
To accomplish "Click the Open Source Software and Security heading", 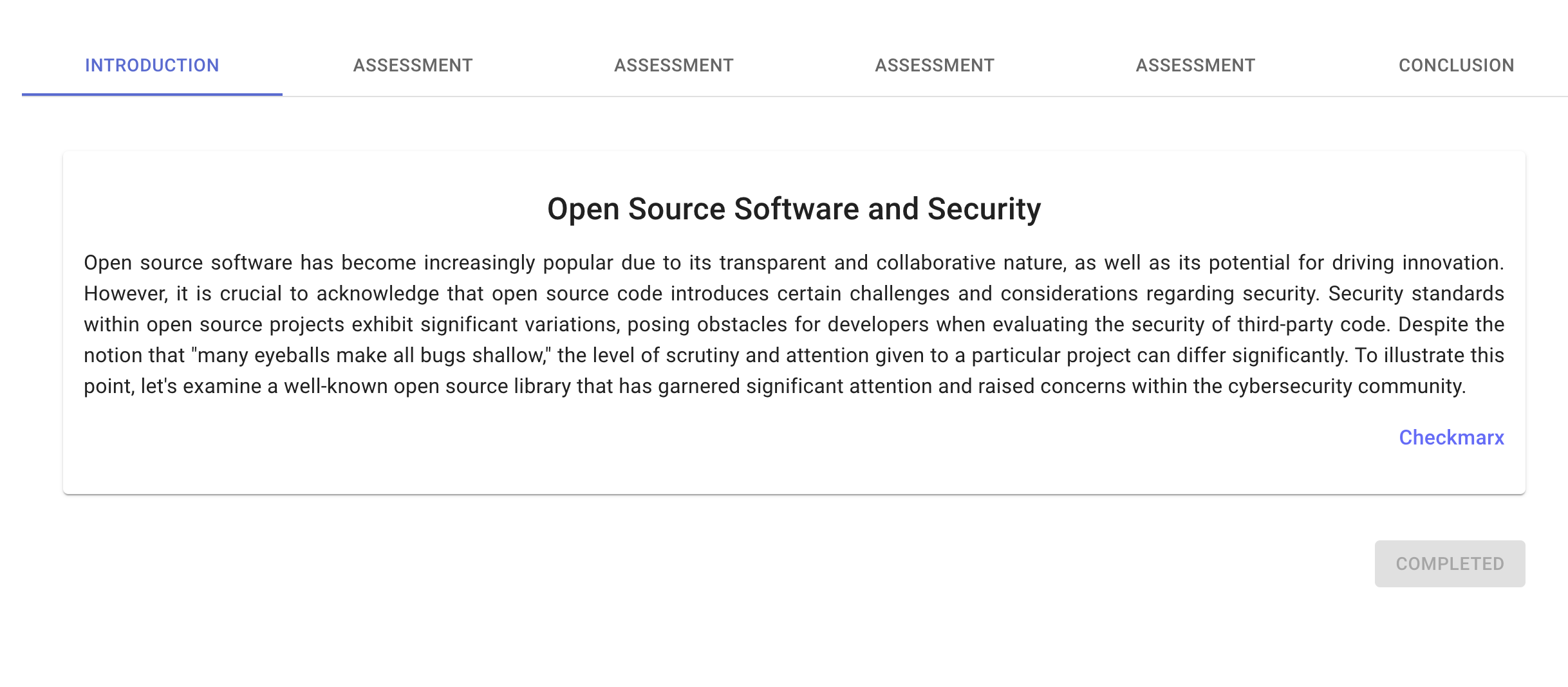I will 794,209.
